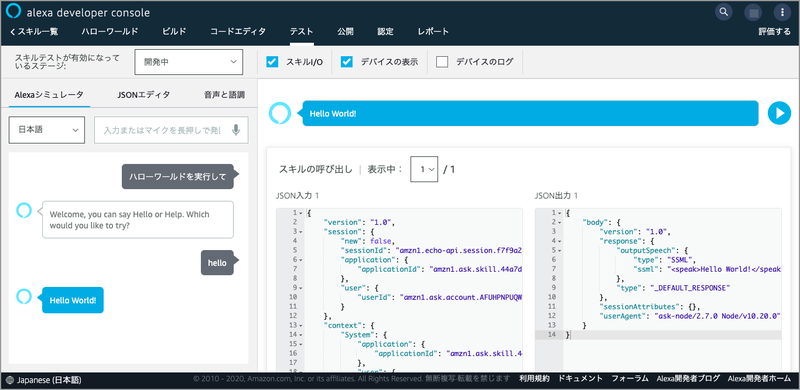
Task: Enable the デバイスのログ checkbox
Action: (442, 62)
